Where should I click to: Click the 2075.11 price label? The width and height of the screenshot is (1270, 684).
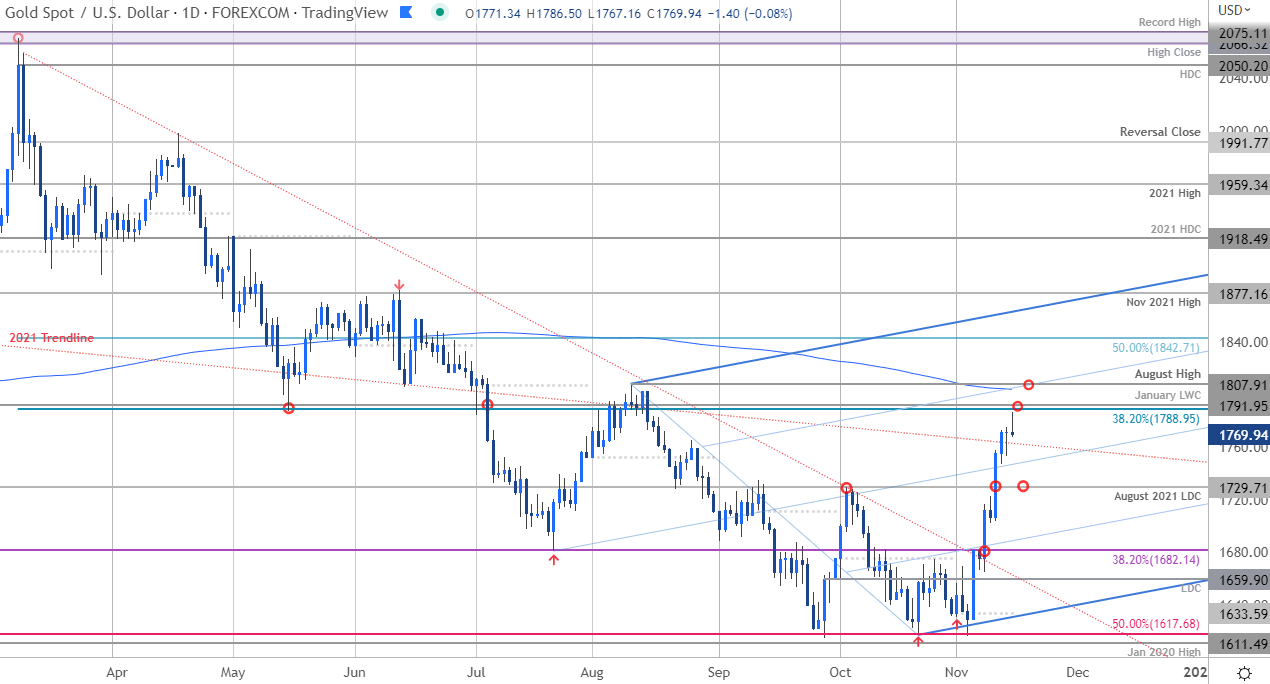1238,33
